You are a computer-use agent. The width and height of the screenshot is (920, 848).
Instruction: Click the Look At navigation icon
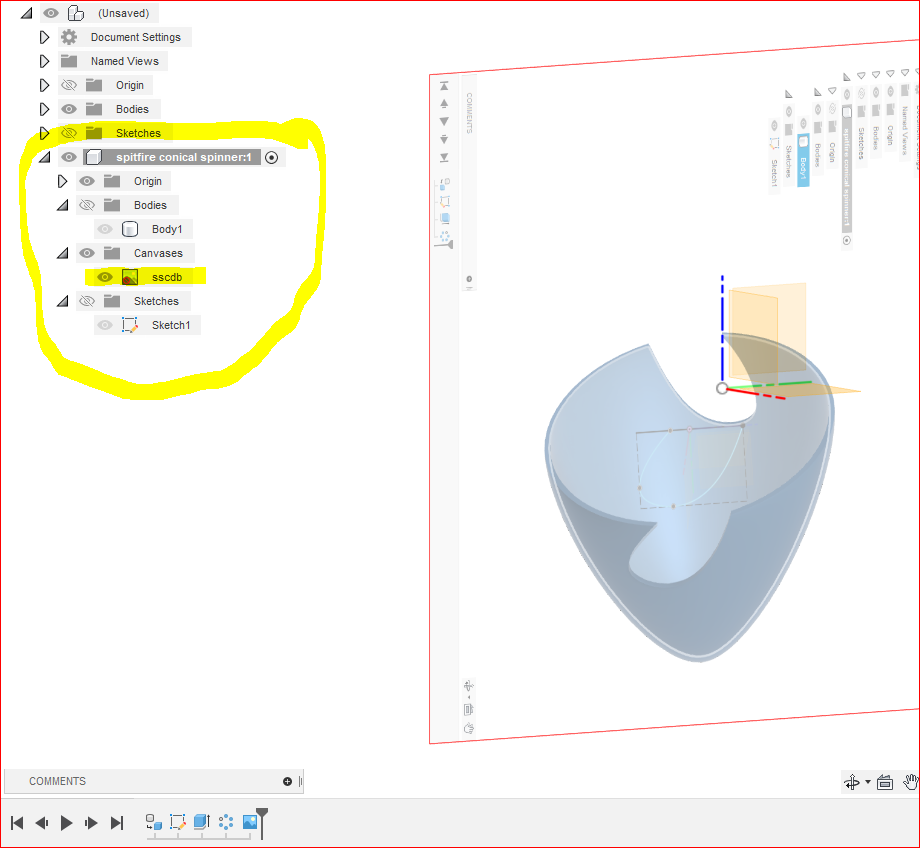pos(885,782)
